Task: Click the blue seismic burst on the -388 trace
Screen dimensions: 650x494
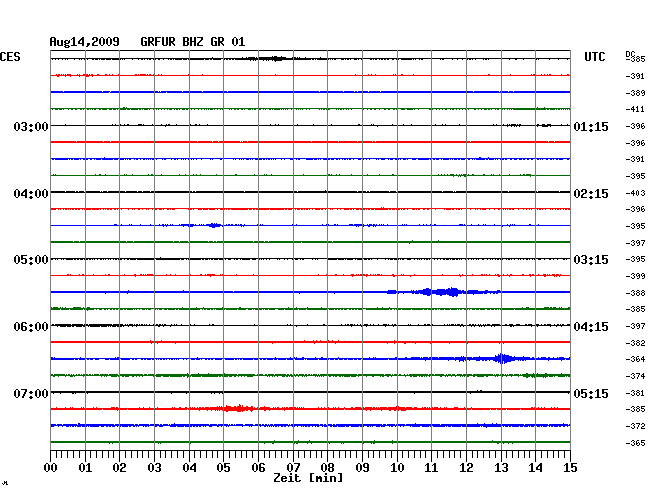Action: 444,292
